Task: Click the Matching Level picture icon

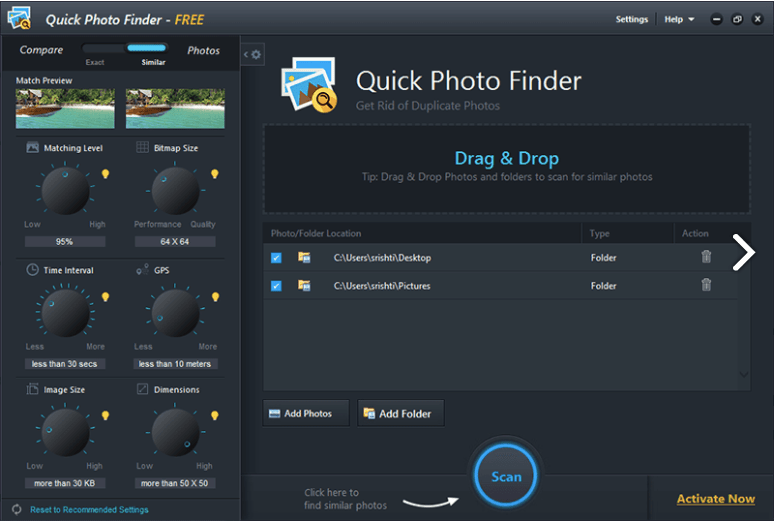Action: tap(33, 147)
